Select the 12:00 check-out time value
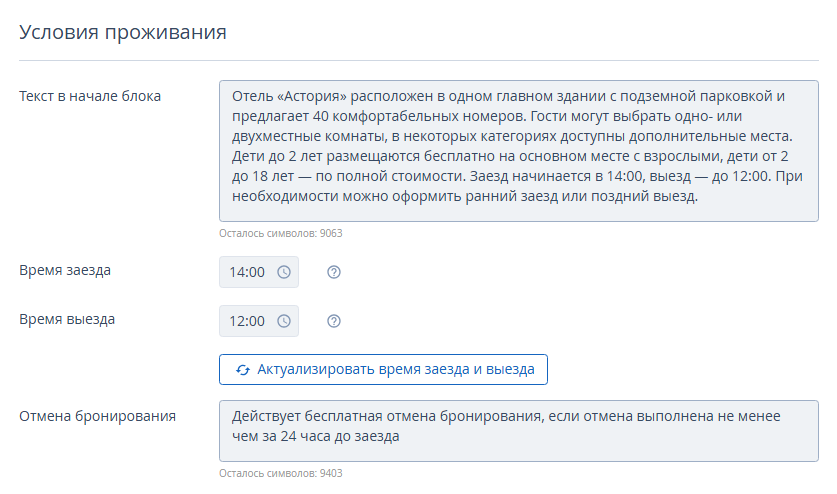The image size is (837, 494). [247, 322]
